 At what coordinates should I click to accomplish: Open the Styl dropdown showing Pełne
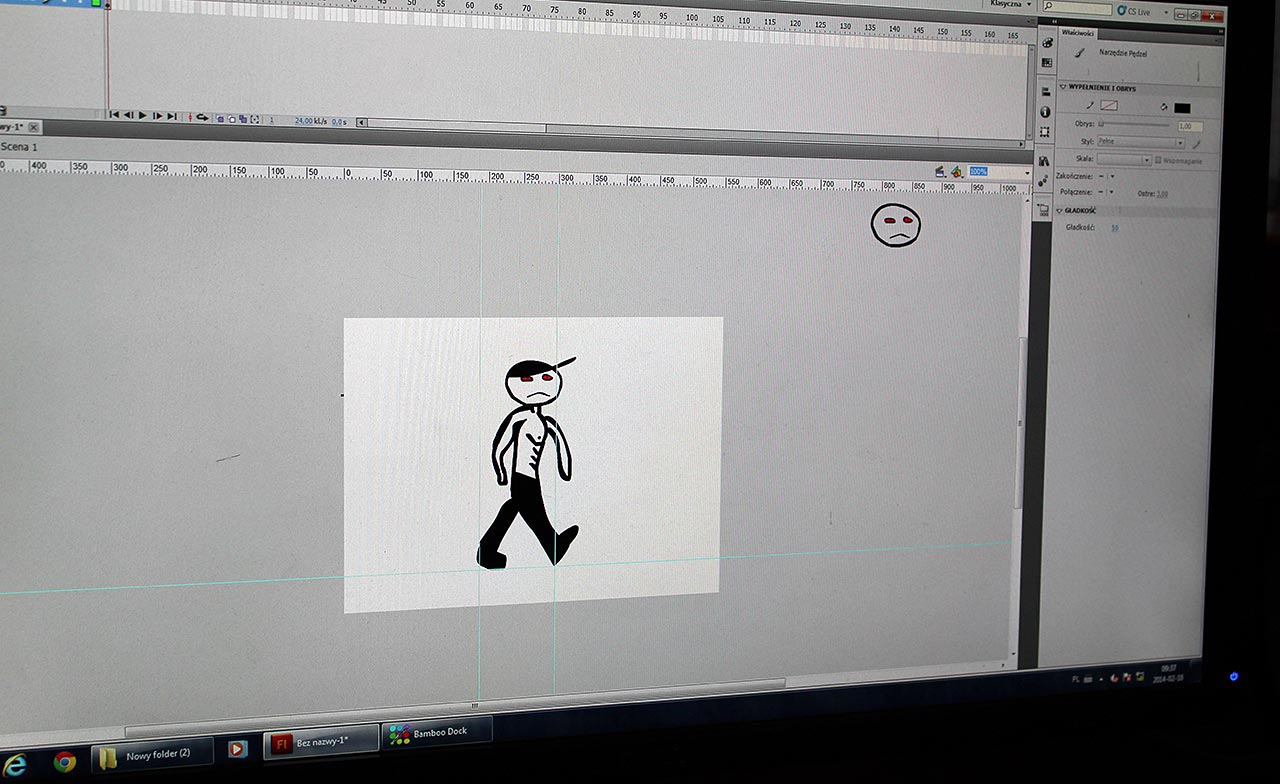pos(1141,143)
